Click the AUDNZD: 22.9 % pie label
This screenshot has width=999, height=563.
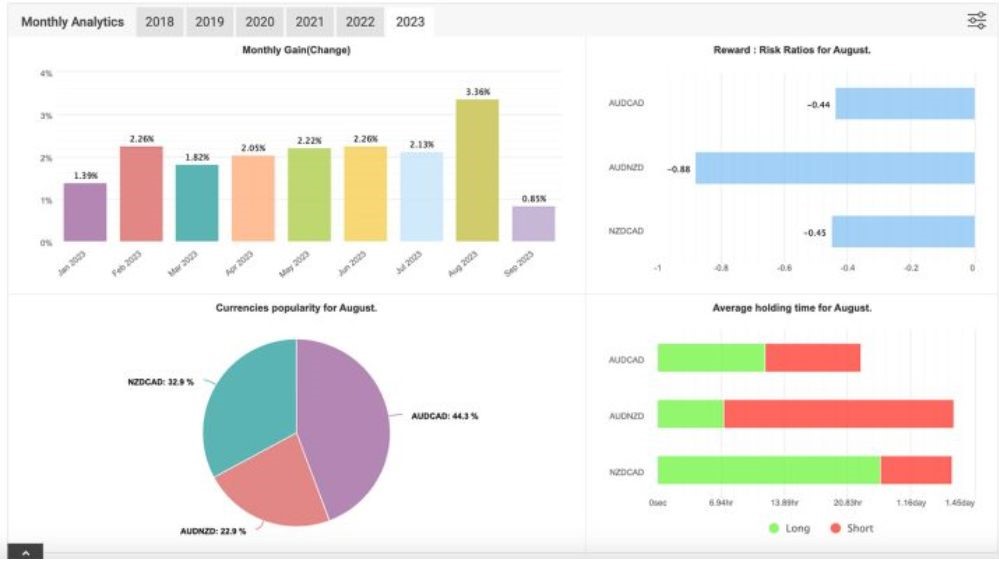pyautogui.click(x=213, y=531)
